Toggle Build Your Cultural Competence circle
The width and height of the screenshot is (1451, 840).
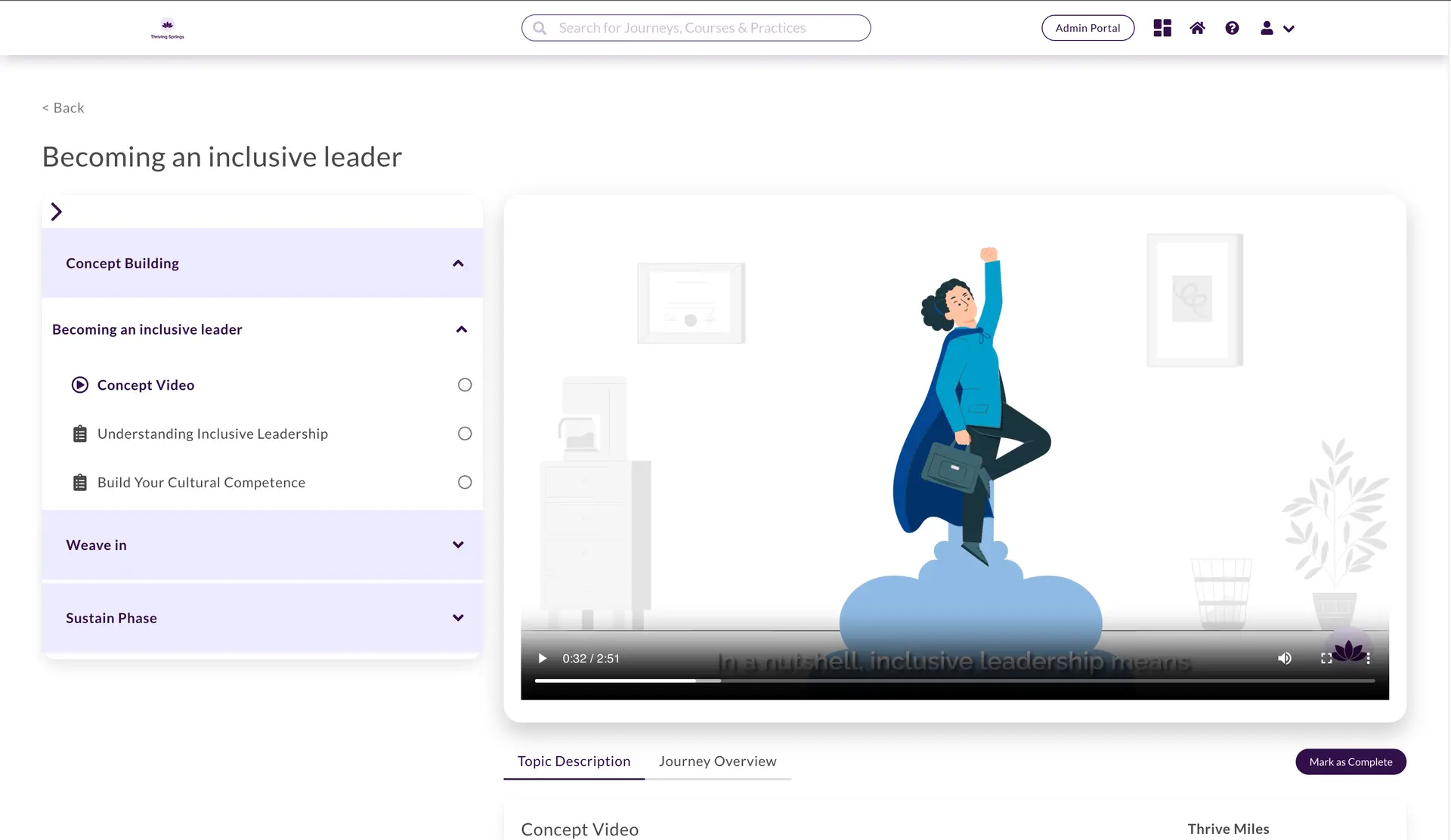point(465,483)
